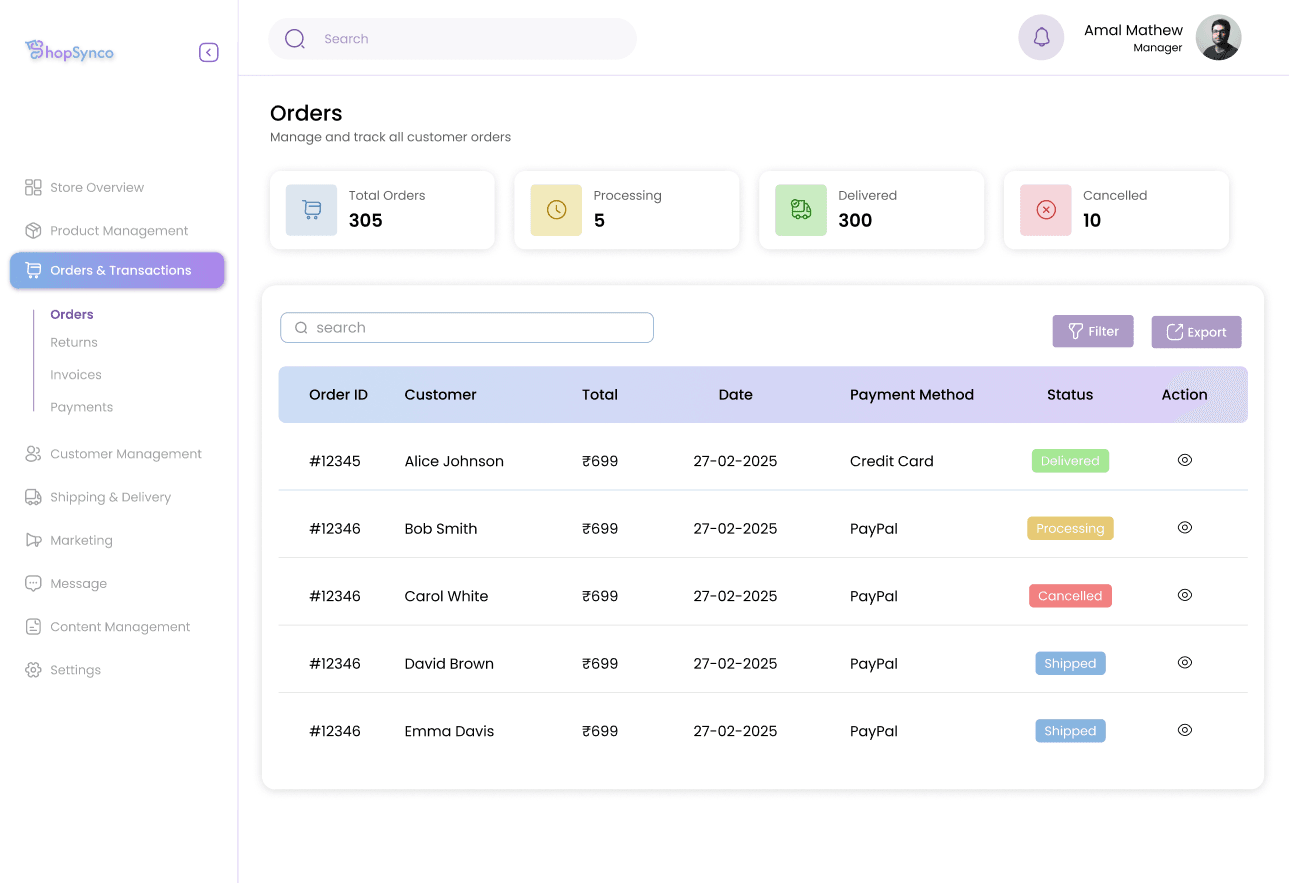Click the Settings gear icon
This screenshot has height=883, width=1289.
[x=33, y=670]
